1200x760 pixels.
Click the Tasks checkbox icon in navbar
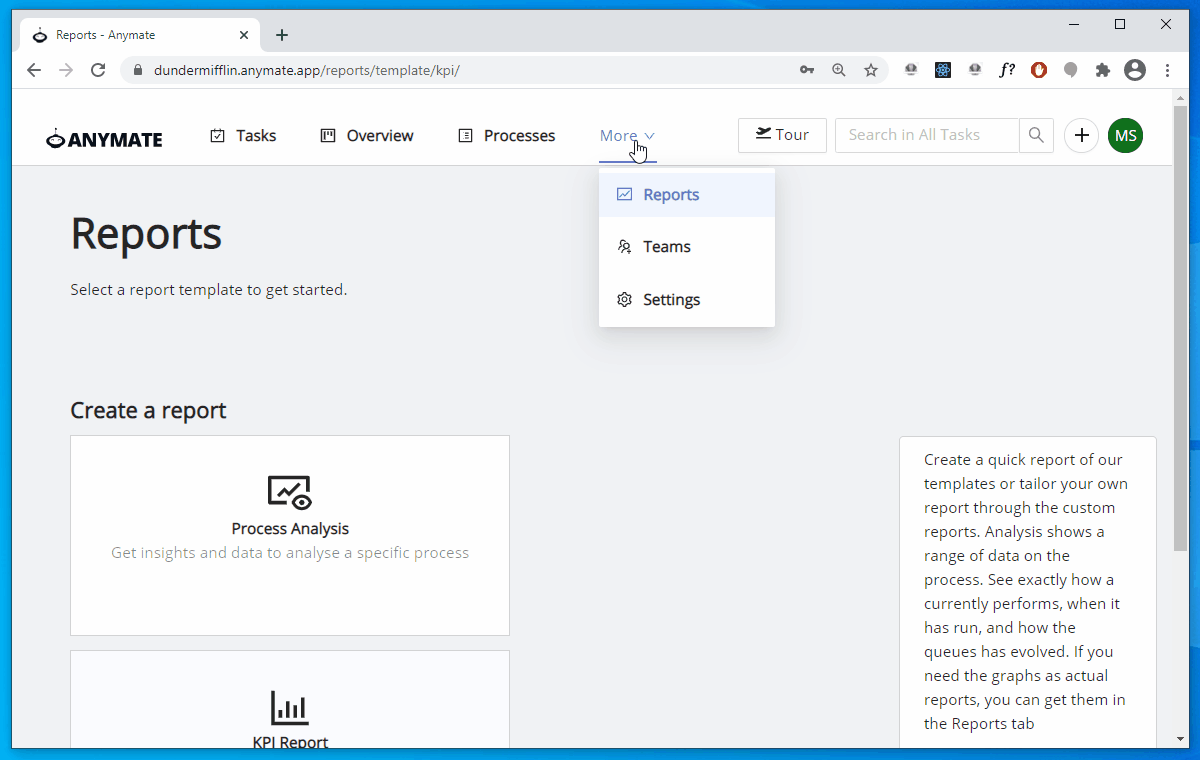[x=218, y=135]
